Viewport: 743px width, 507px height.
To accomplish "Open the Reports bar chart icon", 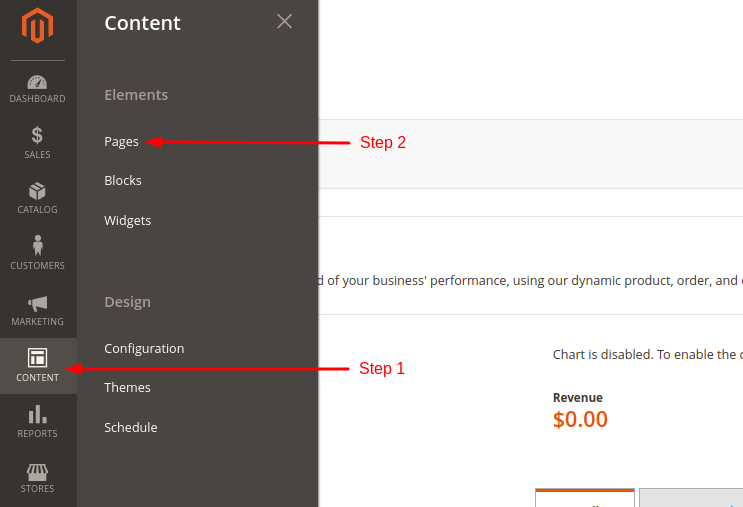I will coord(37,414).
